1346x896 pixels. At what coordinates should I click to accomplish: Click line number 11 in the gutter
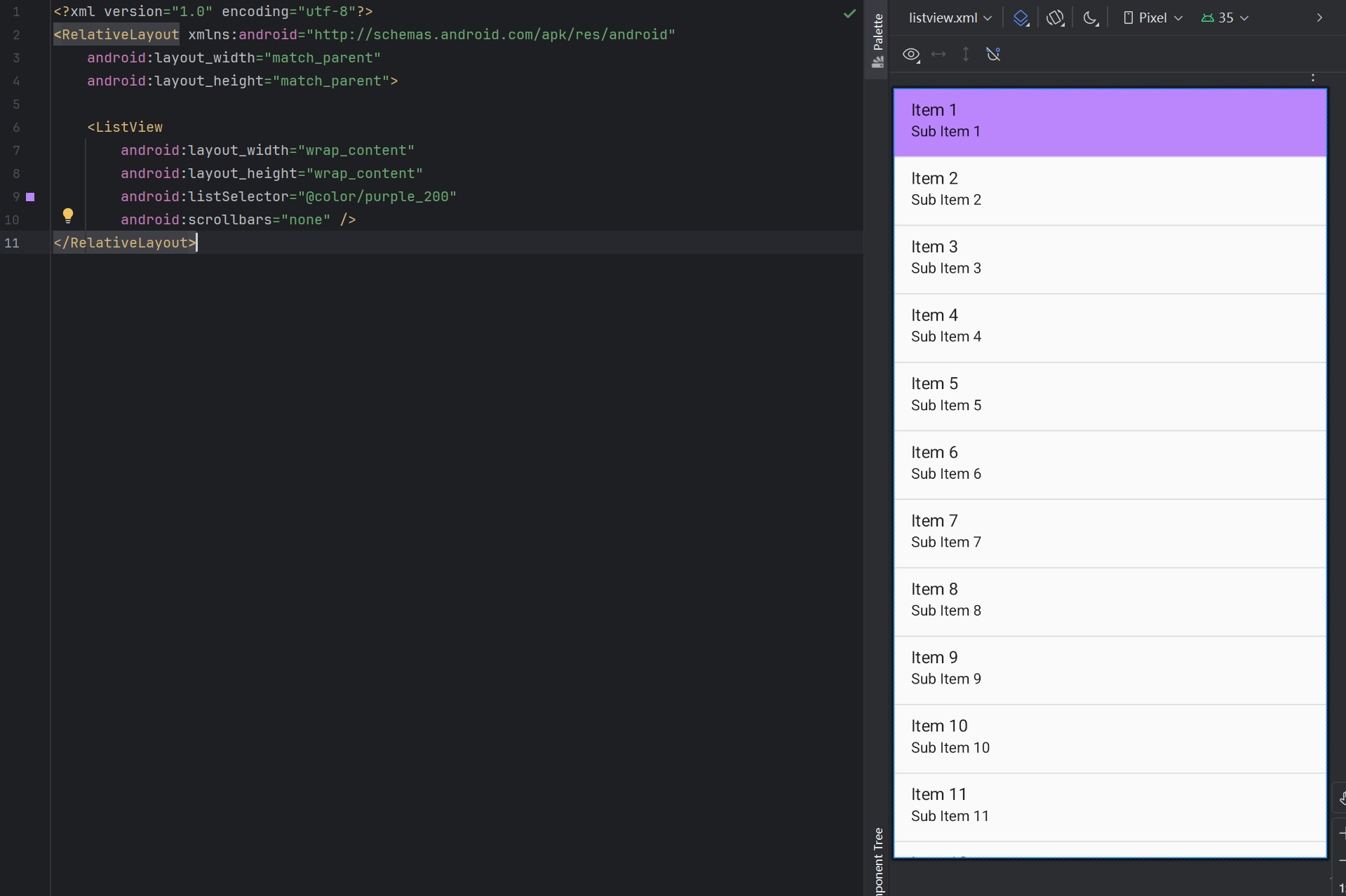click(12, 243)
